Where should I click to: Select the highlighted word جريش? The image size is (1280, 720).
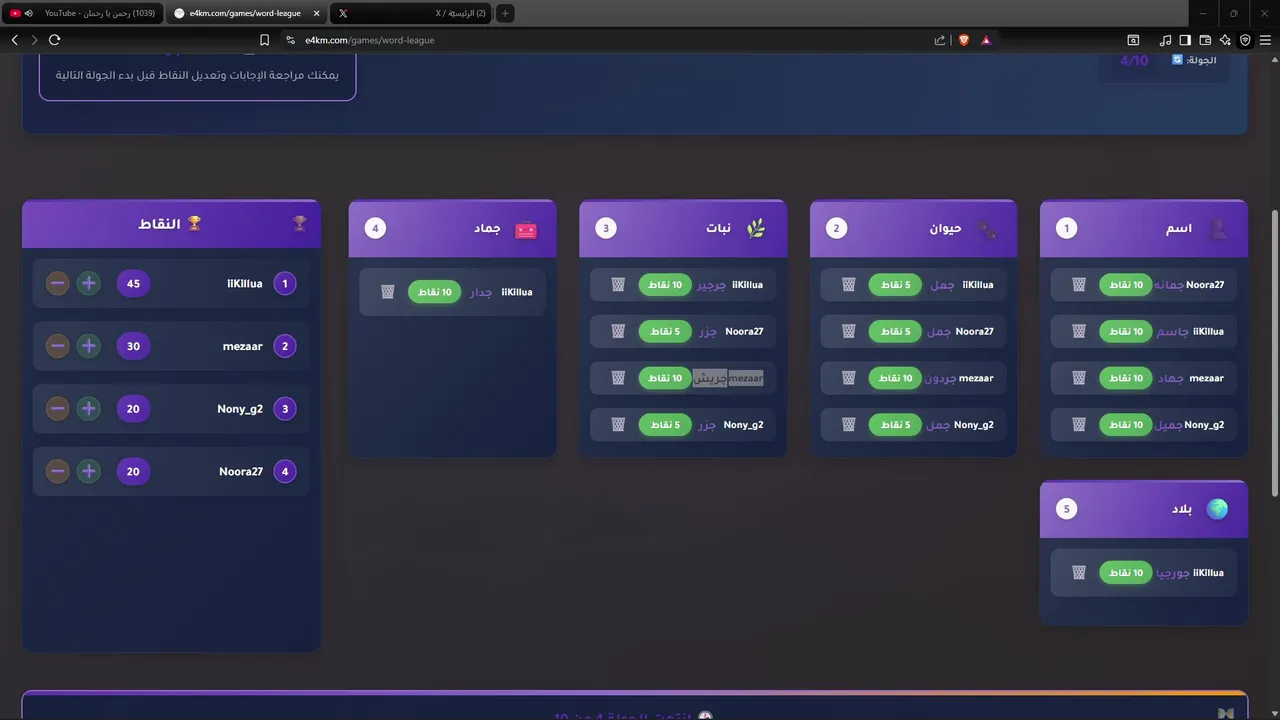click(x=710, y=378)
